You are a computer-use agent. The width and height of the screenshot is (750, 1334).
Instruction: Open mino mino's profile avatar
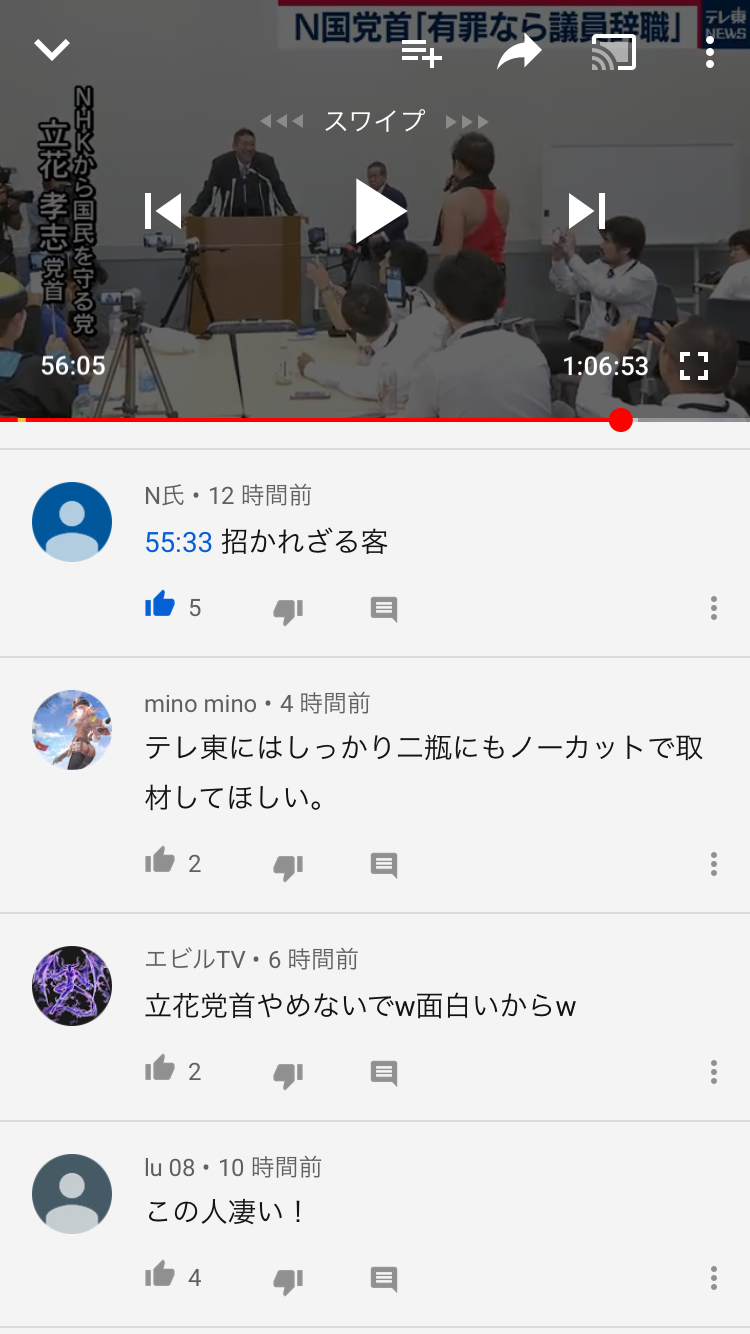coord(72,730)
